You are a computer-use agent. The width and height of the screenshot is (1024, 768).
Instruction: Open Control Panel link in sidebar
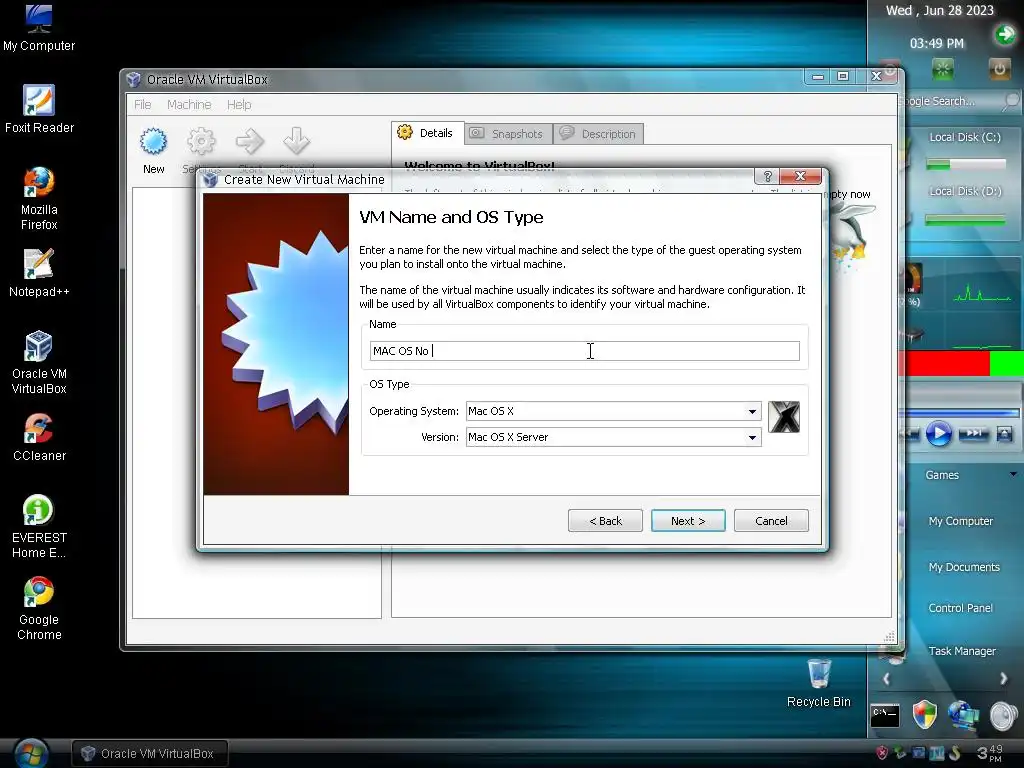point(961,608)
